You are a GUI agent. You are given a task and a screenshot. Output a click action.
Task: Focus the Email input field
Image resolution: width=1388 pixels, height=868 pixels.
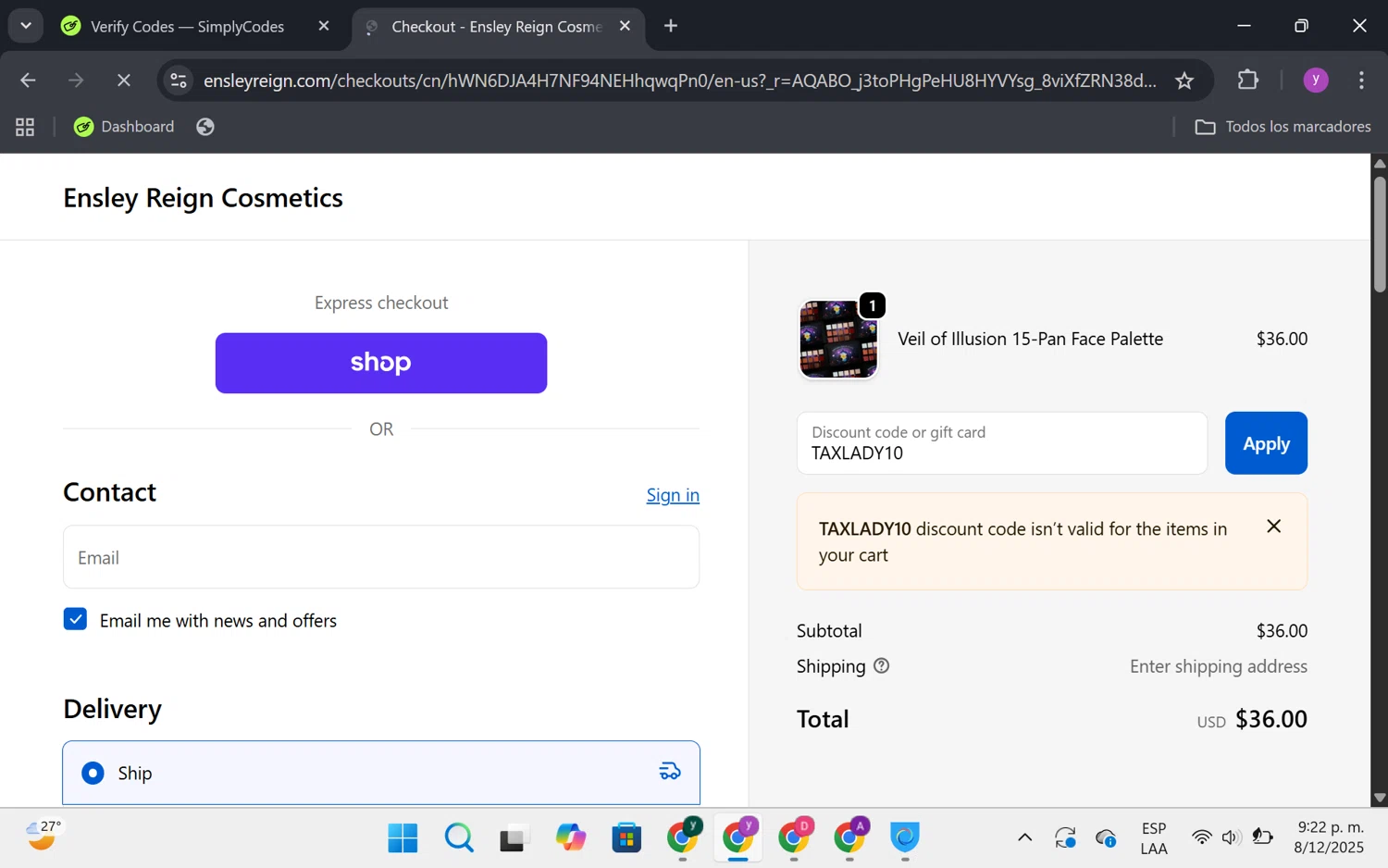[x=381, y=557]
